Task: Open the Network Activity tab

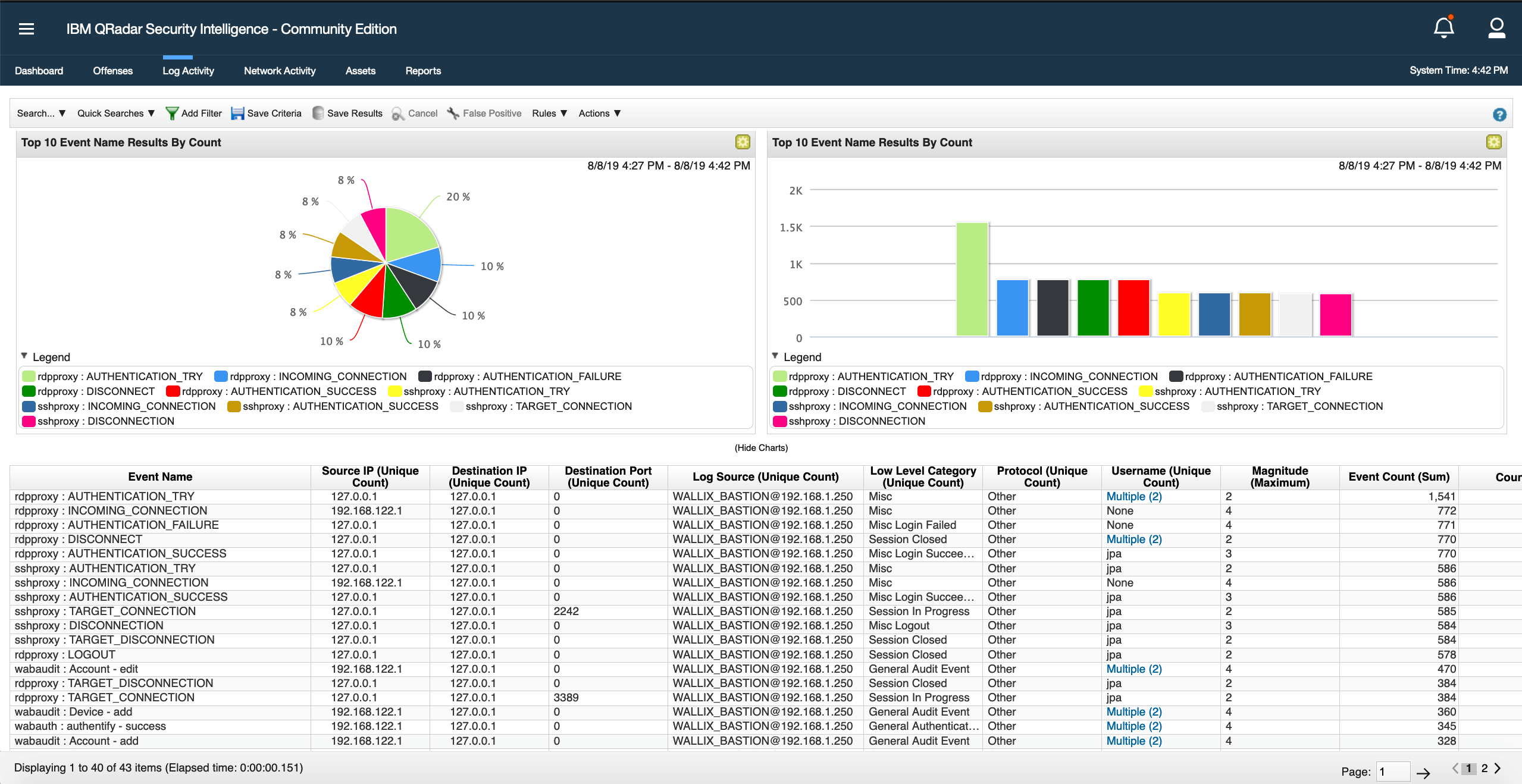Action: coord(280,71)
